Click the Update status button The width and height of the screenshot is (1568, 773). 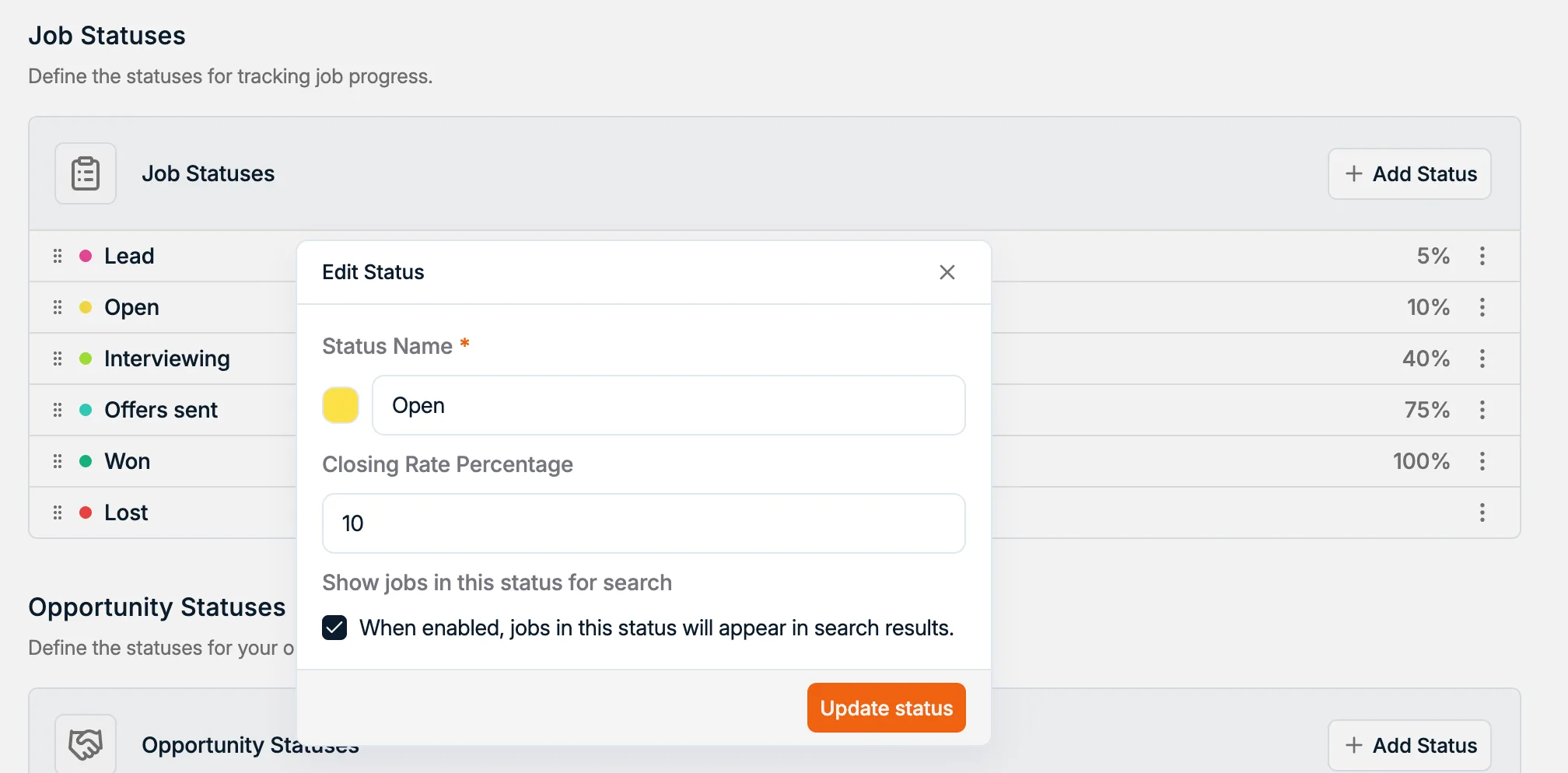[x=887, y=708]
